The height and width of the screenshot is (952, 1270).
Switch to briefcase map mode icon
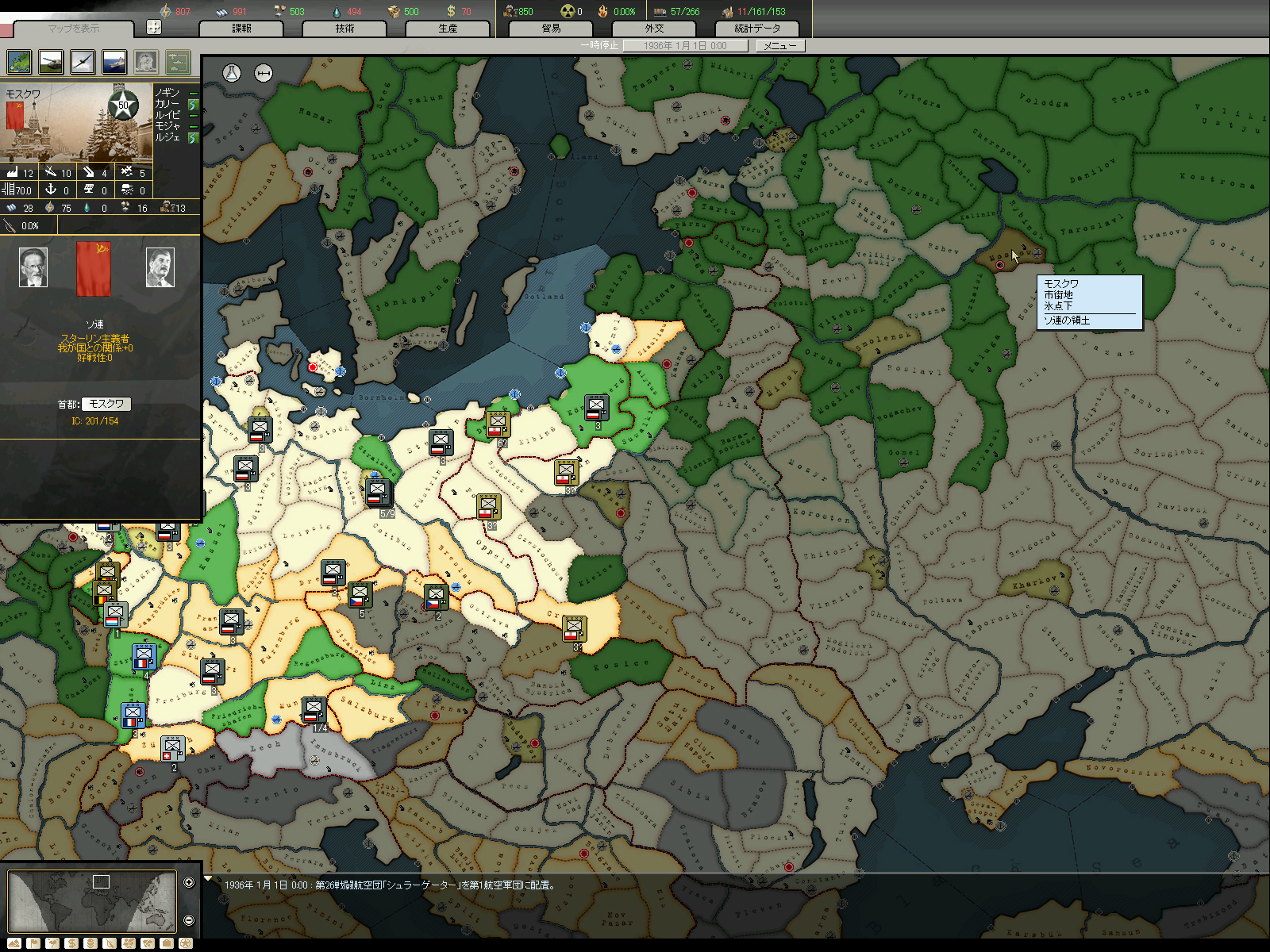tap(167, 943)
